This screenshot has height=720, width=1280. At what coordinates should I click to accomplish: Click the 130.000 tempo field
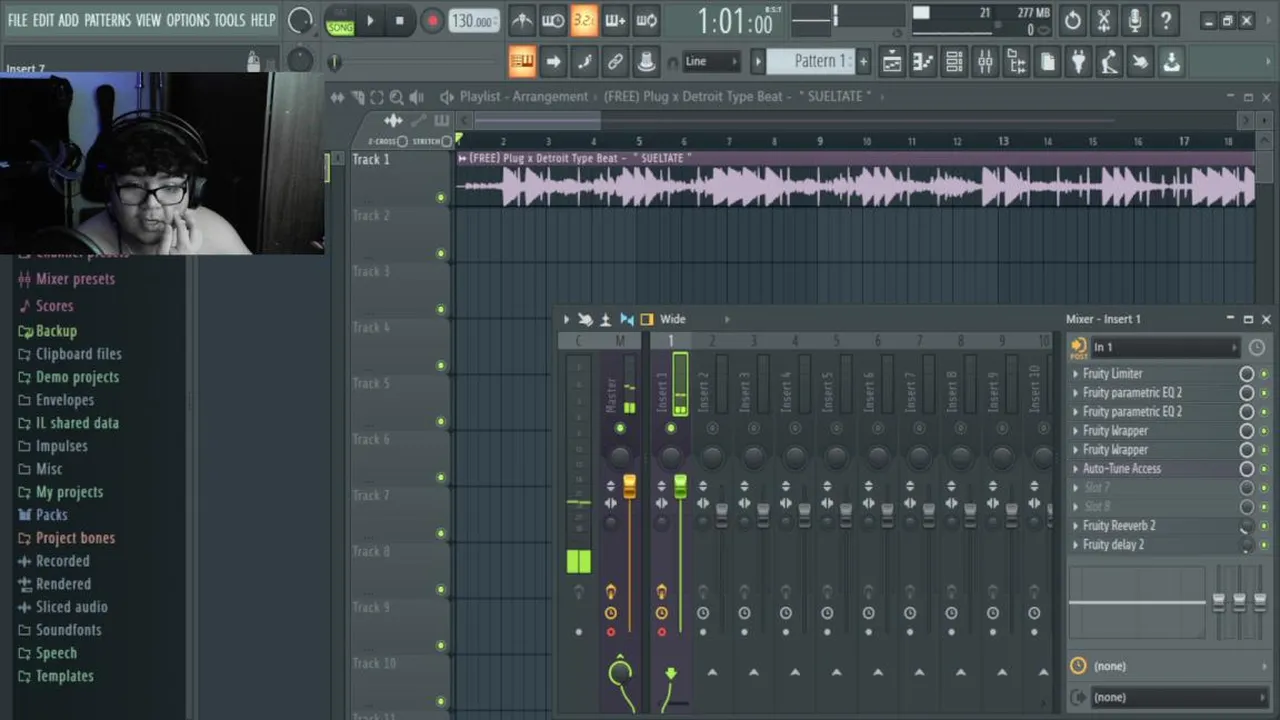click(x=473, y=21)
